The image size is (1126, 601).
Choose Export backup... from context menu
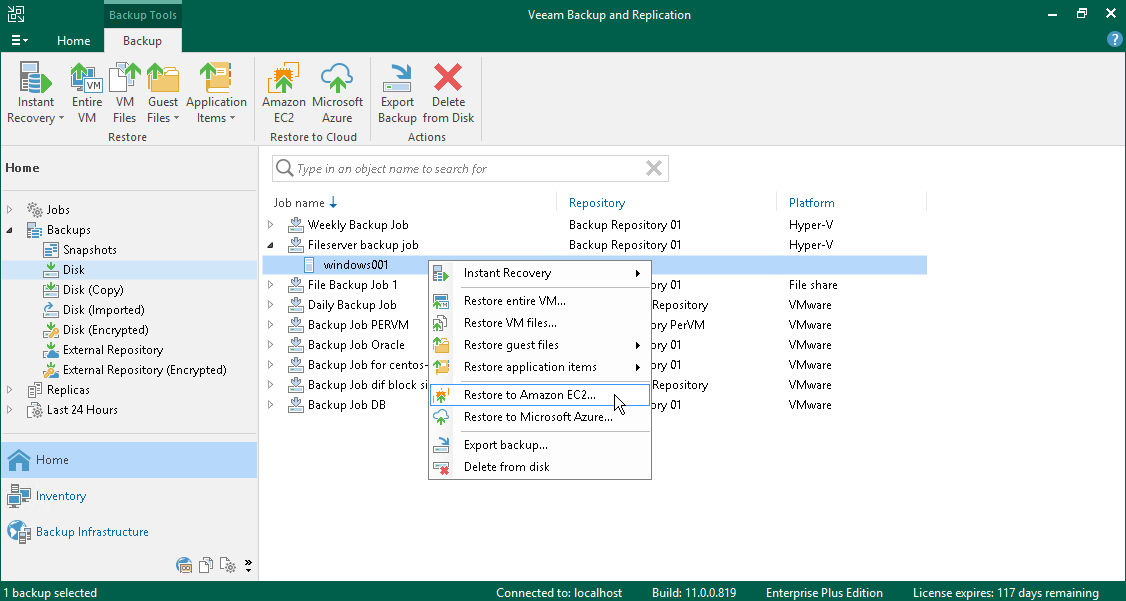(x=539, y=445)
